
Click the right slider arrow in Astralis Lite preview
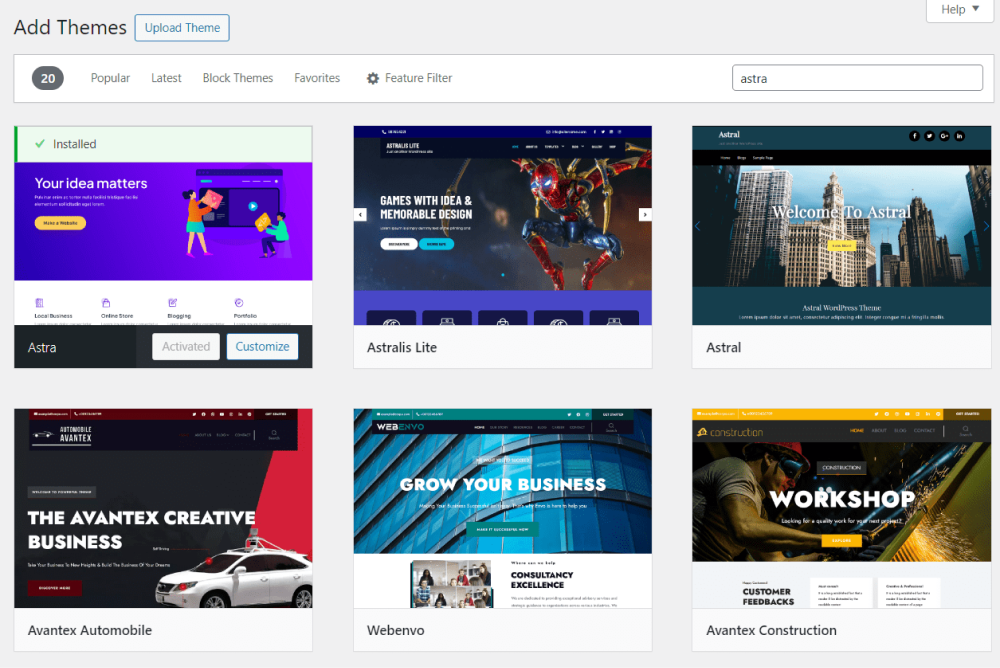tap(645, 214)
